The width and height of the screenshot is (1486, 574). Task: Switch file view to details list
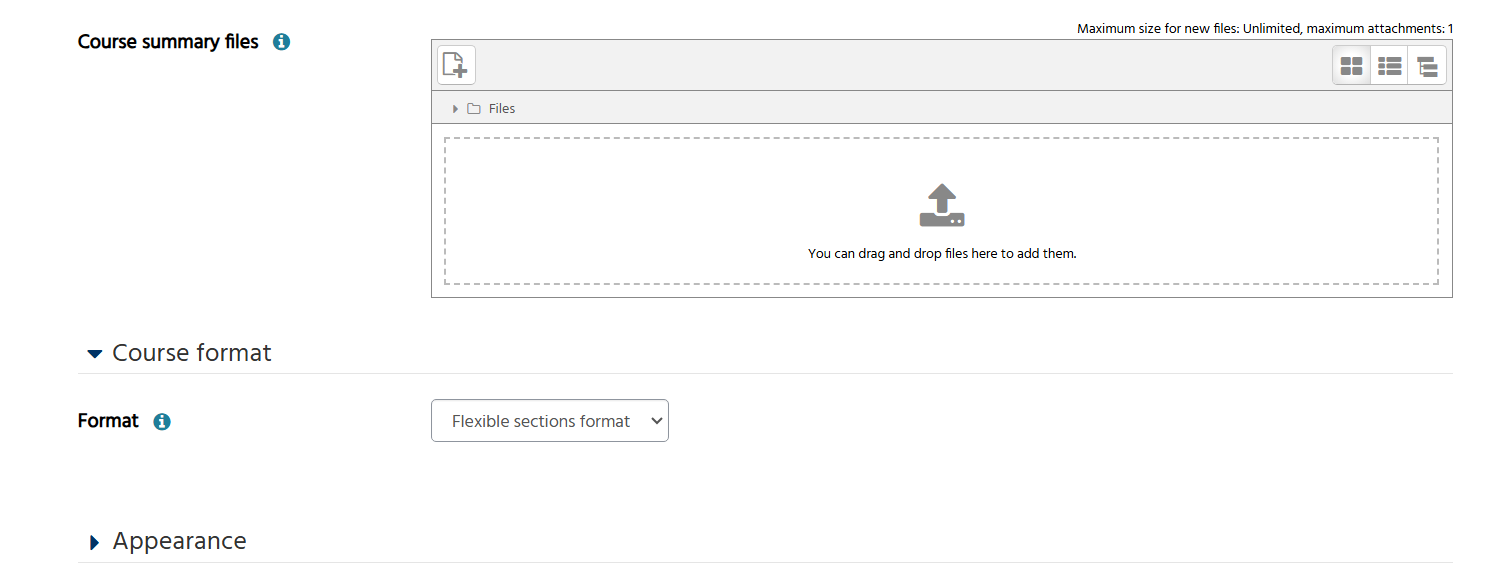pos(1389,66)
